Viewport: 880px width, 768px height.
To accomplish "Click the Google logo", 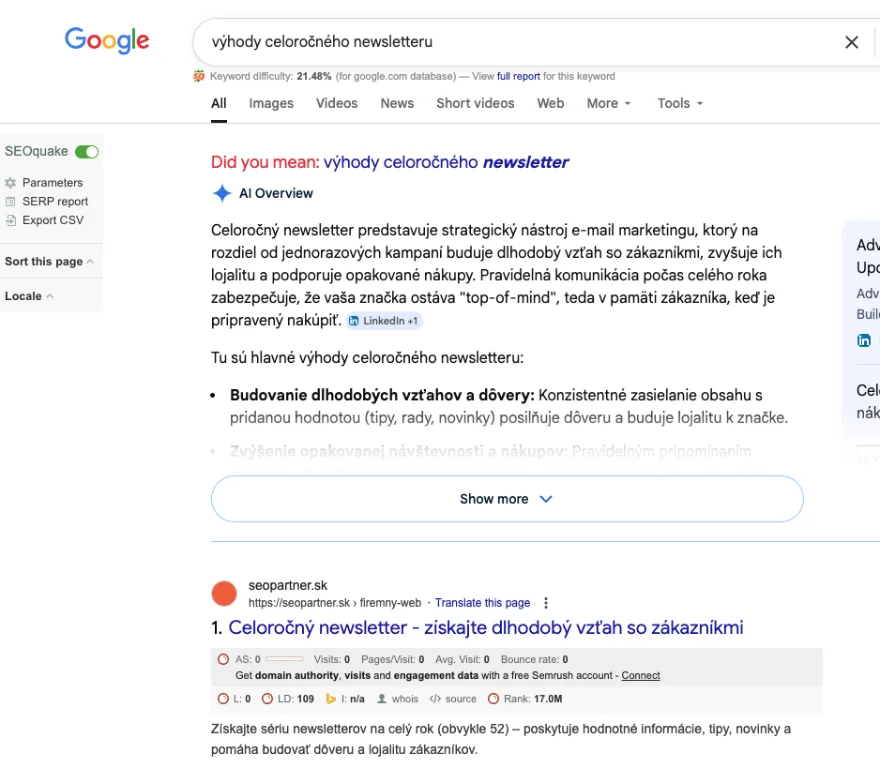I will click(107, 41).
